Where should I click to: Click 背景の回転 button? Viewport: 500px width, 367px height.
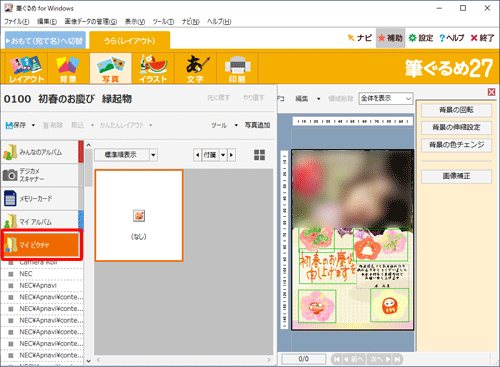tap(456, 110)
